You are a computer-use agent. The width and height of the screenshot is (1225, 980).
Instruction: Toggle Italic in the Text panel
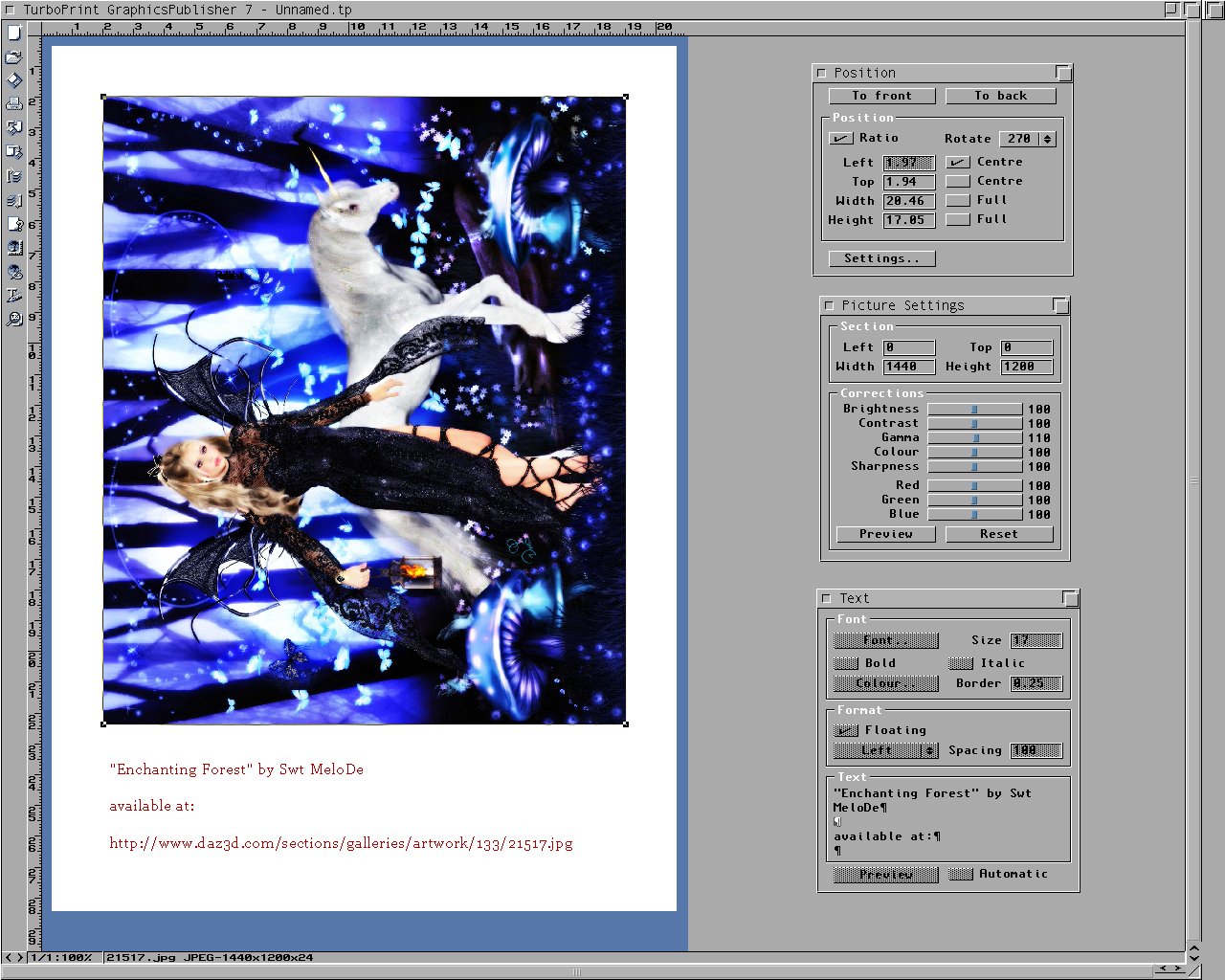[x=961, y=663]
